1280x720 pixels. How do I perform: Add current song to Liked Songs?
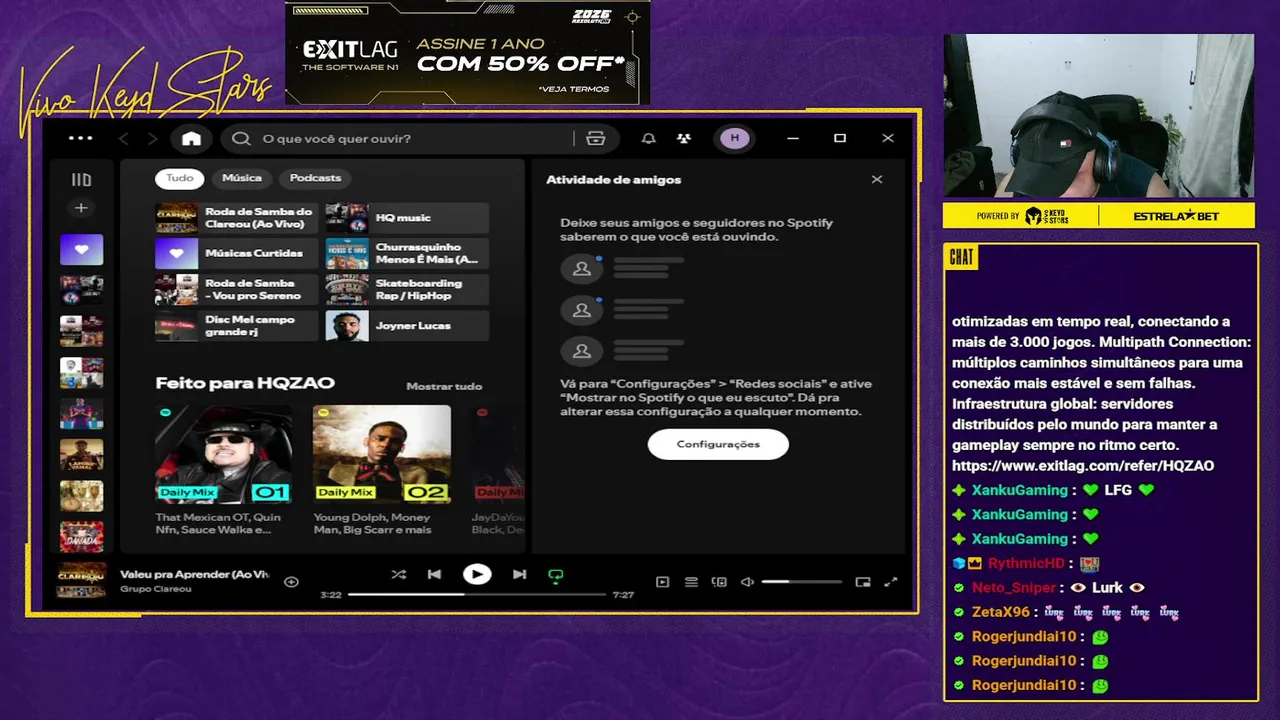(291, 582)
